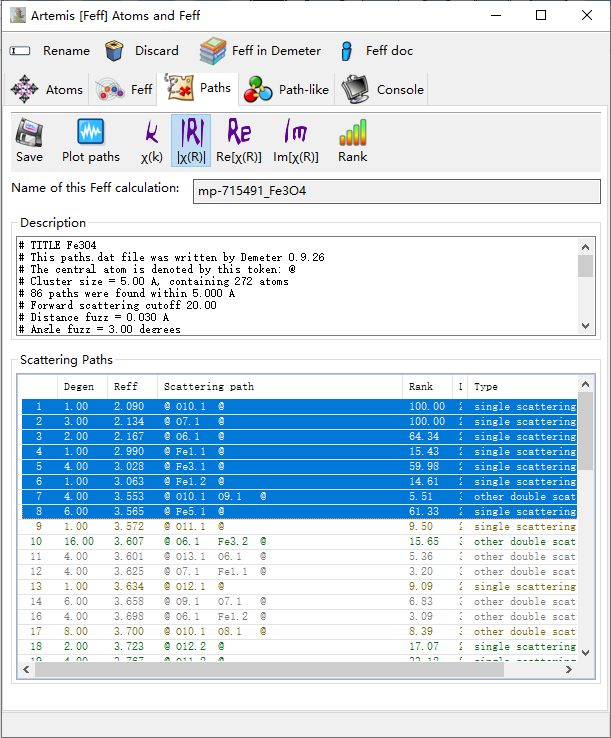
Task: Discard this Feff calculation
Action: tap(142, 51)
